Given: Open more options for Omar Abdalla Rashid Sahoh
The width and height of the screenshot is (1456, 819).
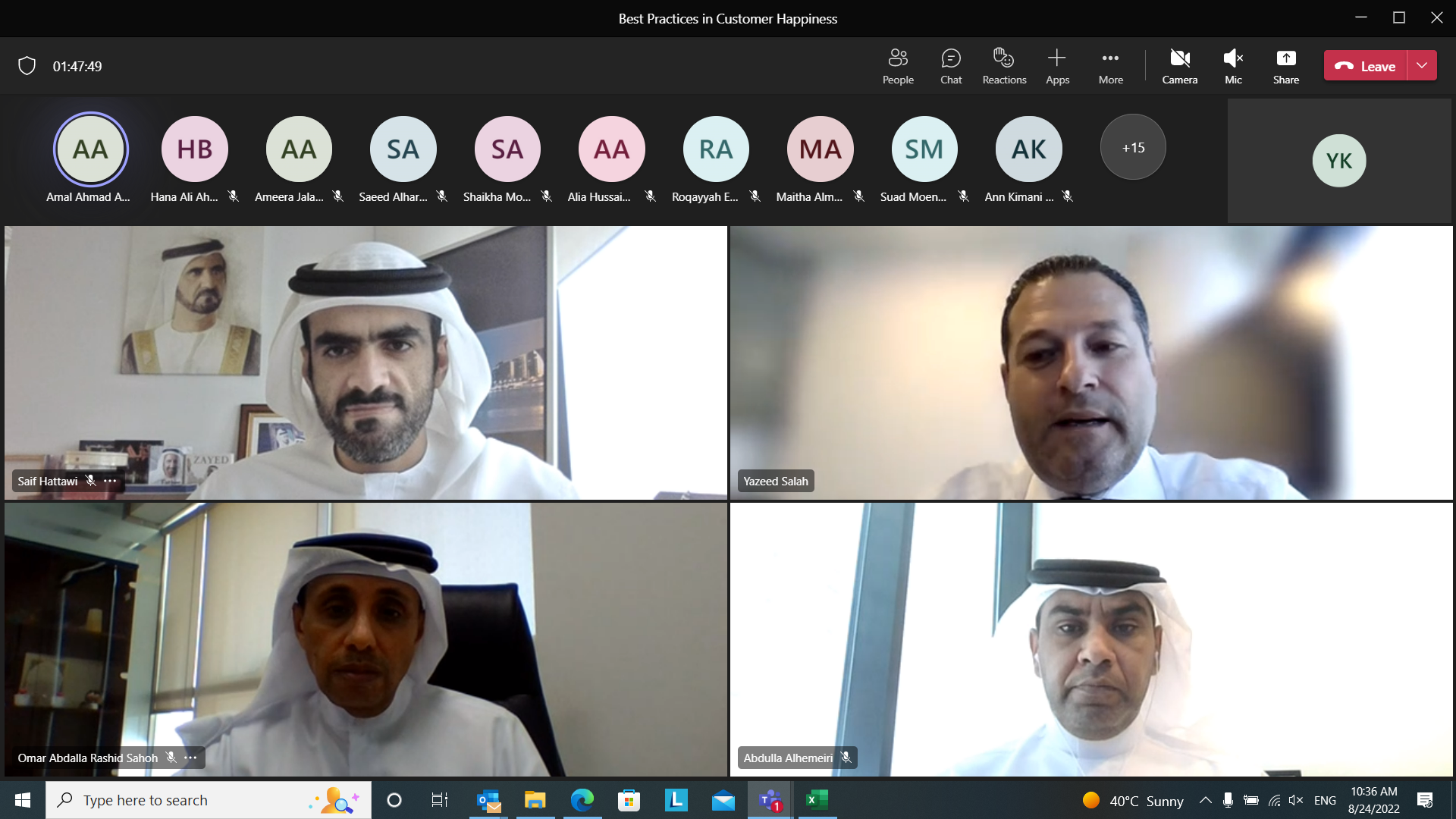Looking at the screenshot, I should click(x=190, y=758).
